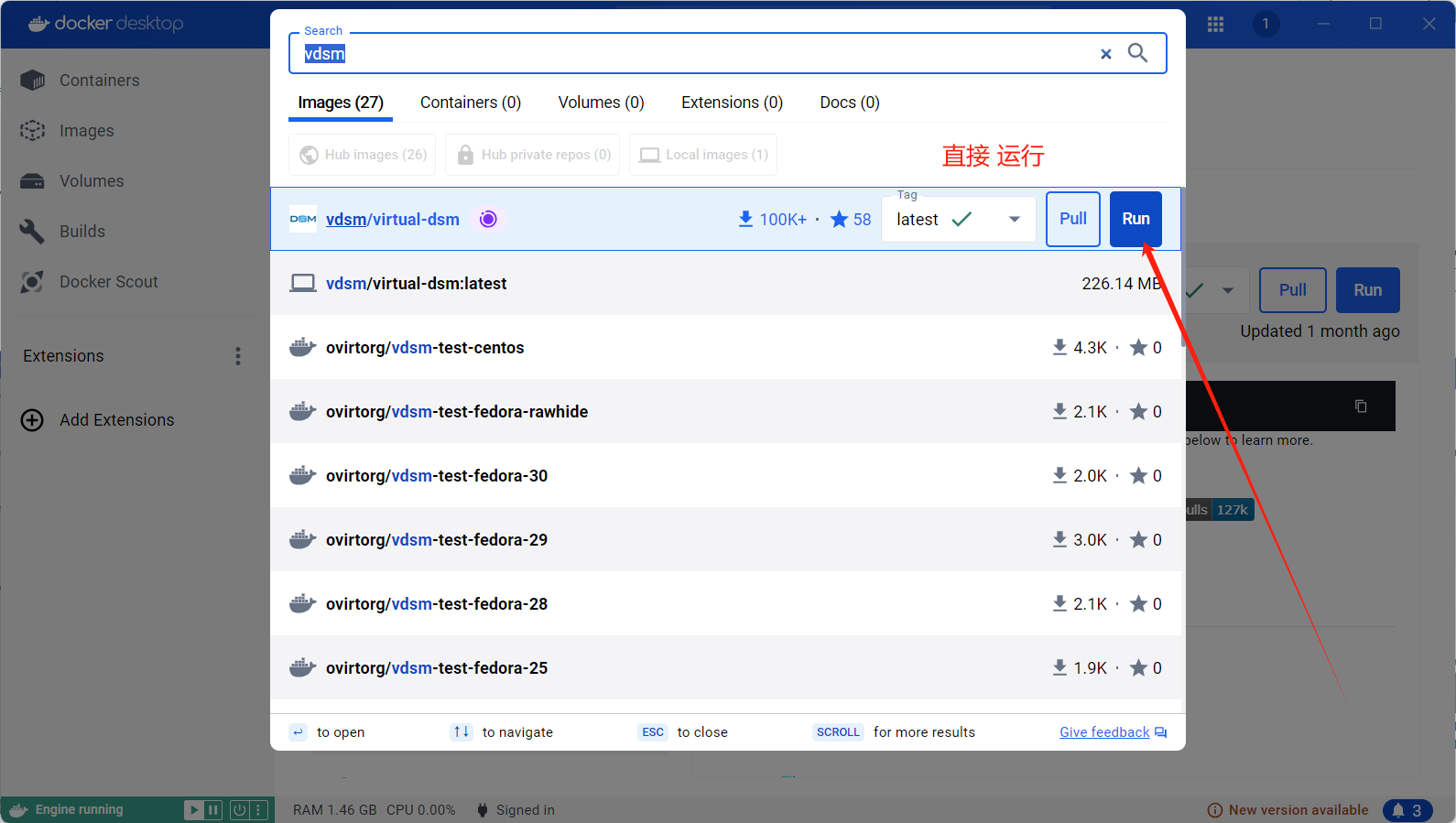Open Docker Scout from sidebar
The width and height of the screenshot is (1456, 823).
coord(108,282)
